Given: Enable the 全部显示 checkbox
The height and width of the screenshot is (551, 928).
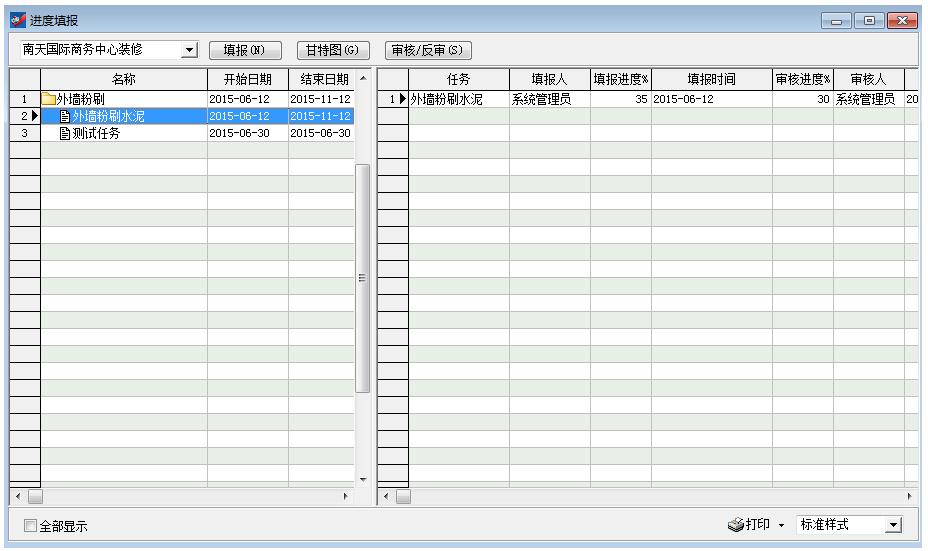Looking at the screenshot, I should tap(30, 526).
